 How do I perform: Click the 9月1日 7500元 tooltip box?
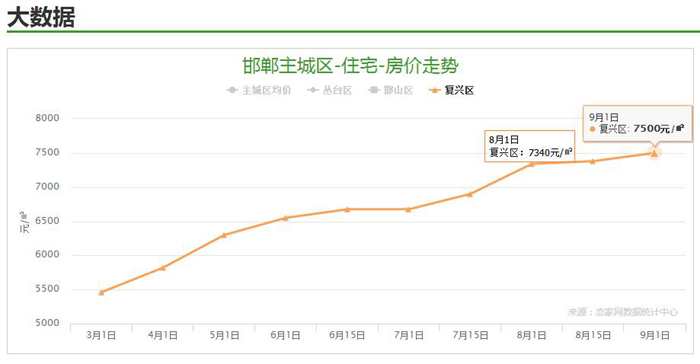click(638, 124)
